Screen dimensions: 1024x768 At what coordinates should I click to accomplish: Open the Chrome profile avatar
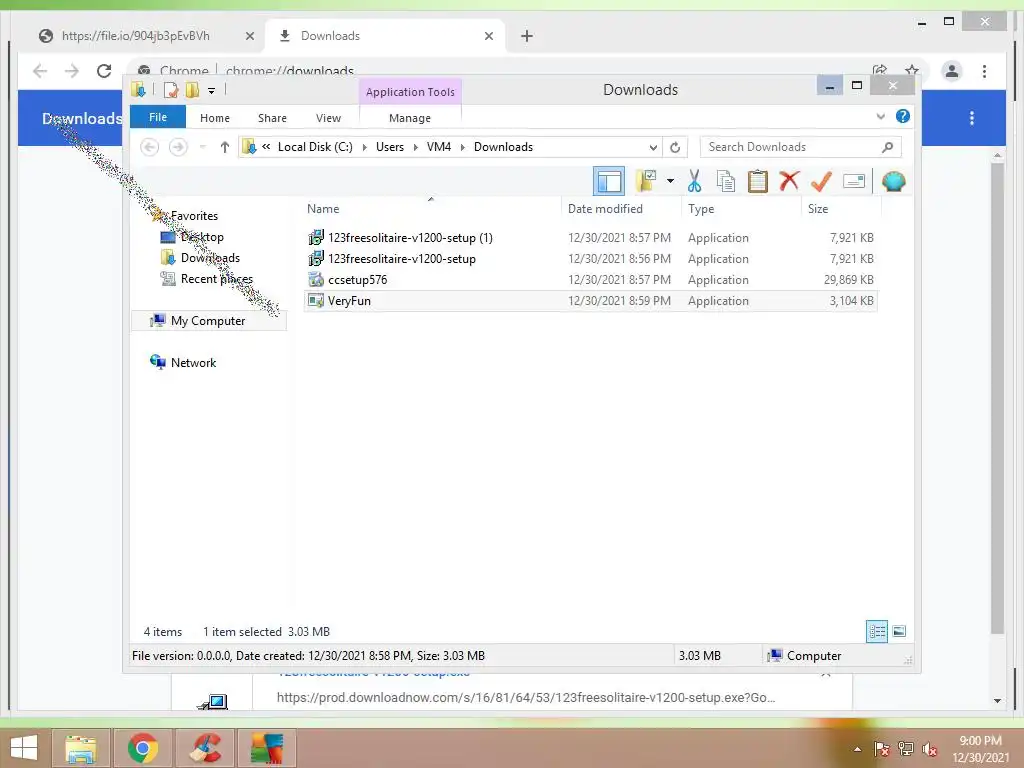click(x=952, y=71)
